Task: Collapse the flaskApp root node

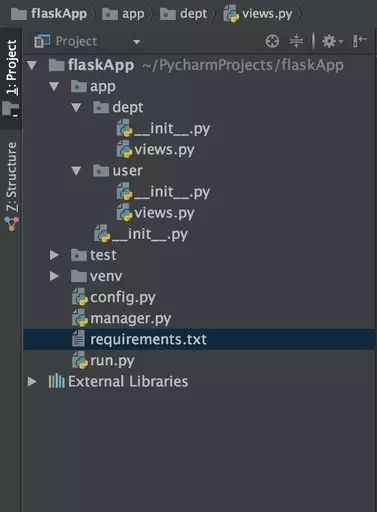Action: click(x=32, y=65)
